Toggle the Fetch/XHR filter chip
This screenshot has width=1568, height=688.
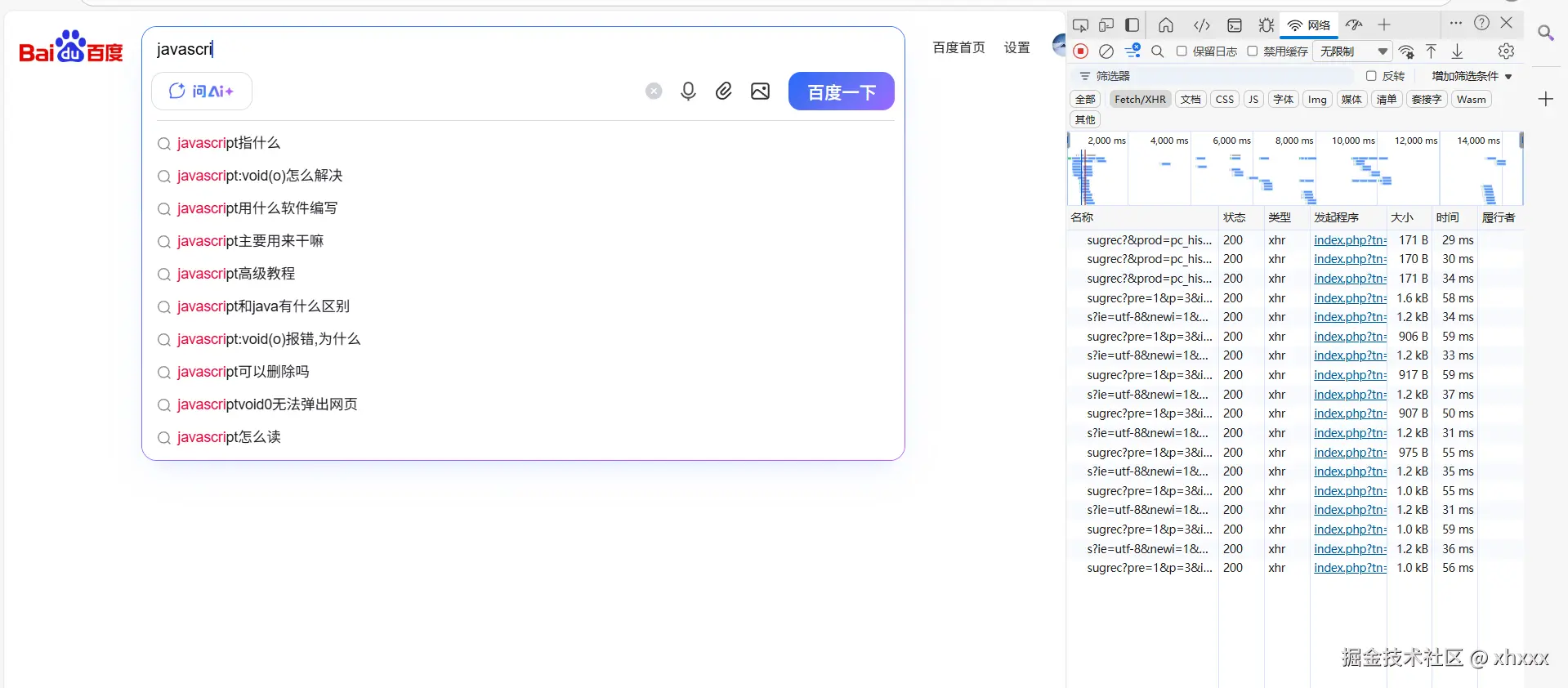tap(1140, 100)
